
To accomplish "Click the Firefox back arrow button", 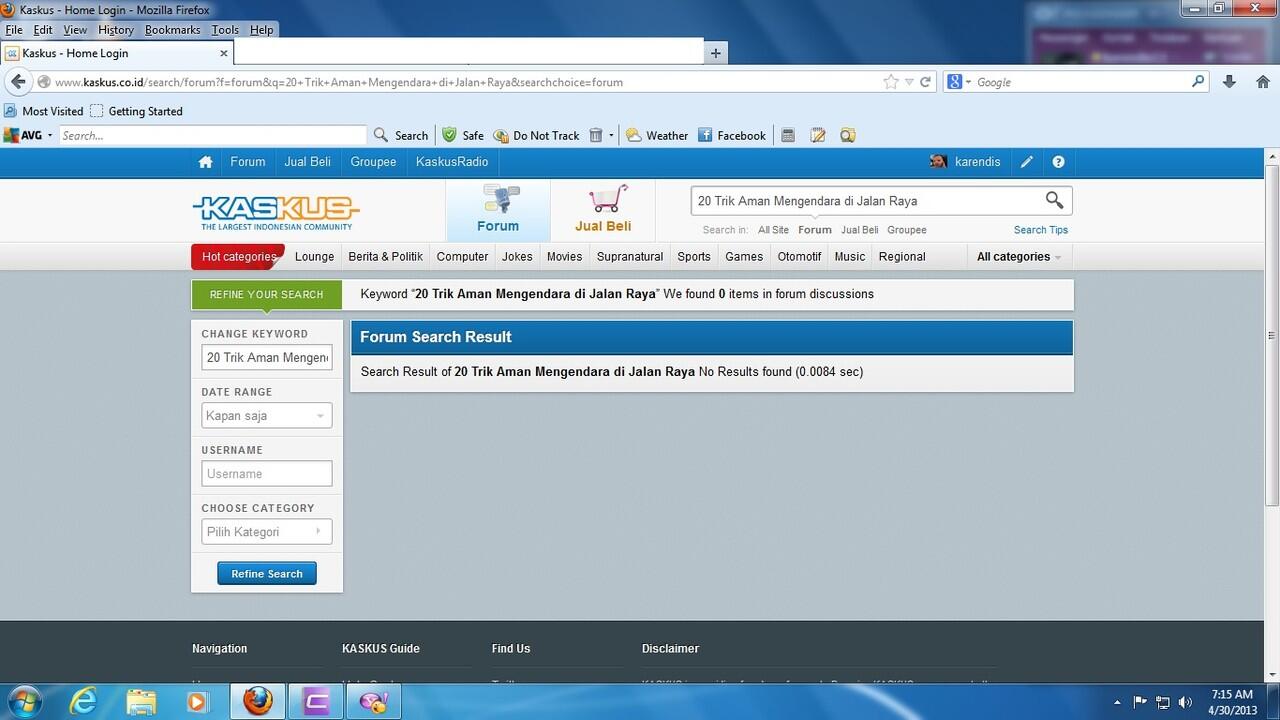I will coord(18,82).
